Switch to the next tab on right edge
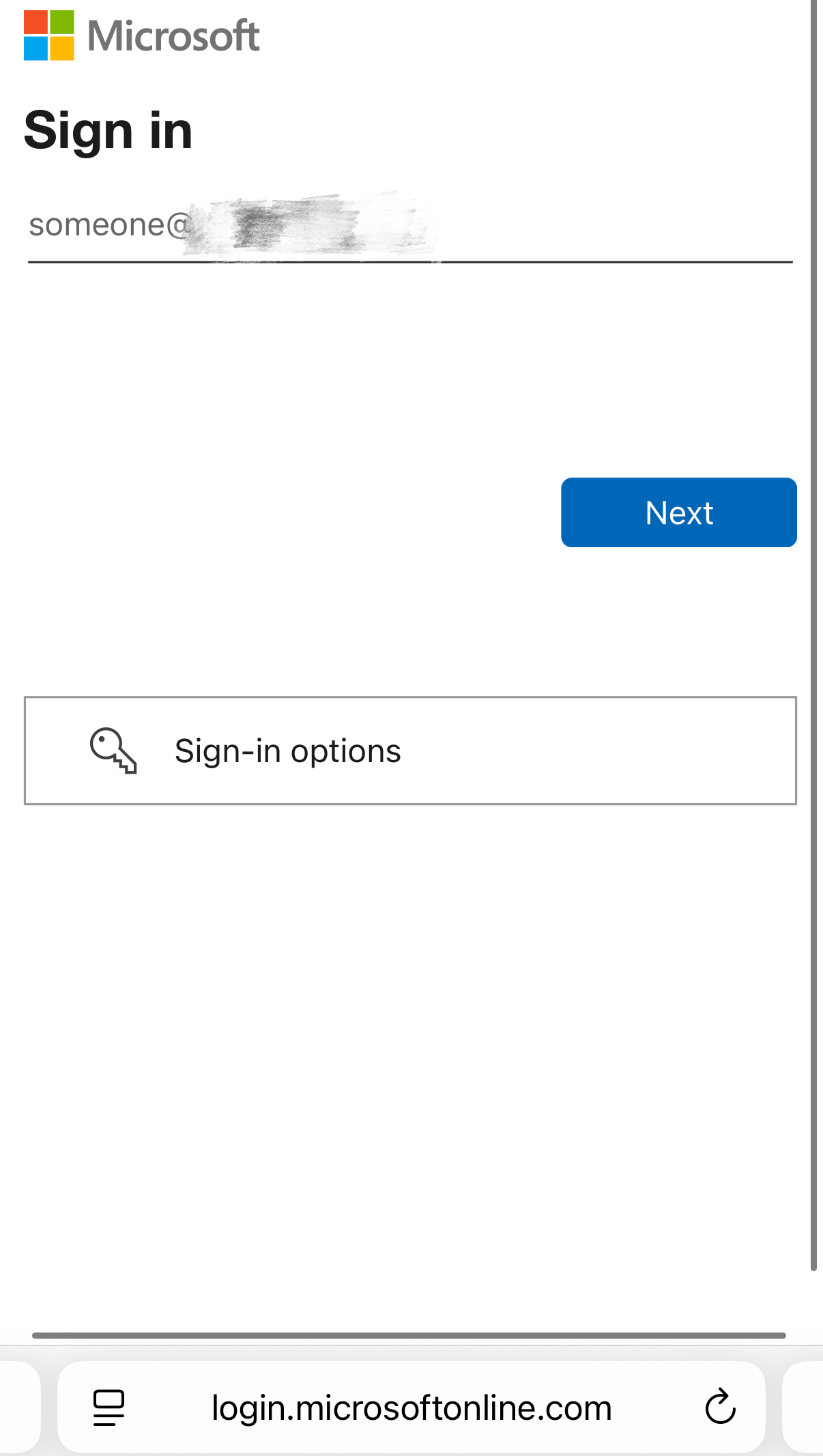Viewport: 823px width, 1456px height. (x=803, y=1407)
